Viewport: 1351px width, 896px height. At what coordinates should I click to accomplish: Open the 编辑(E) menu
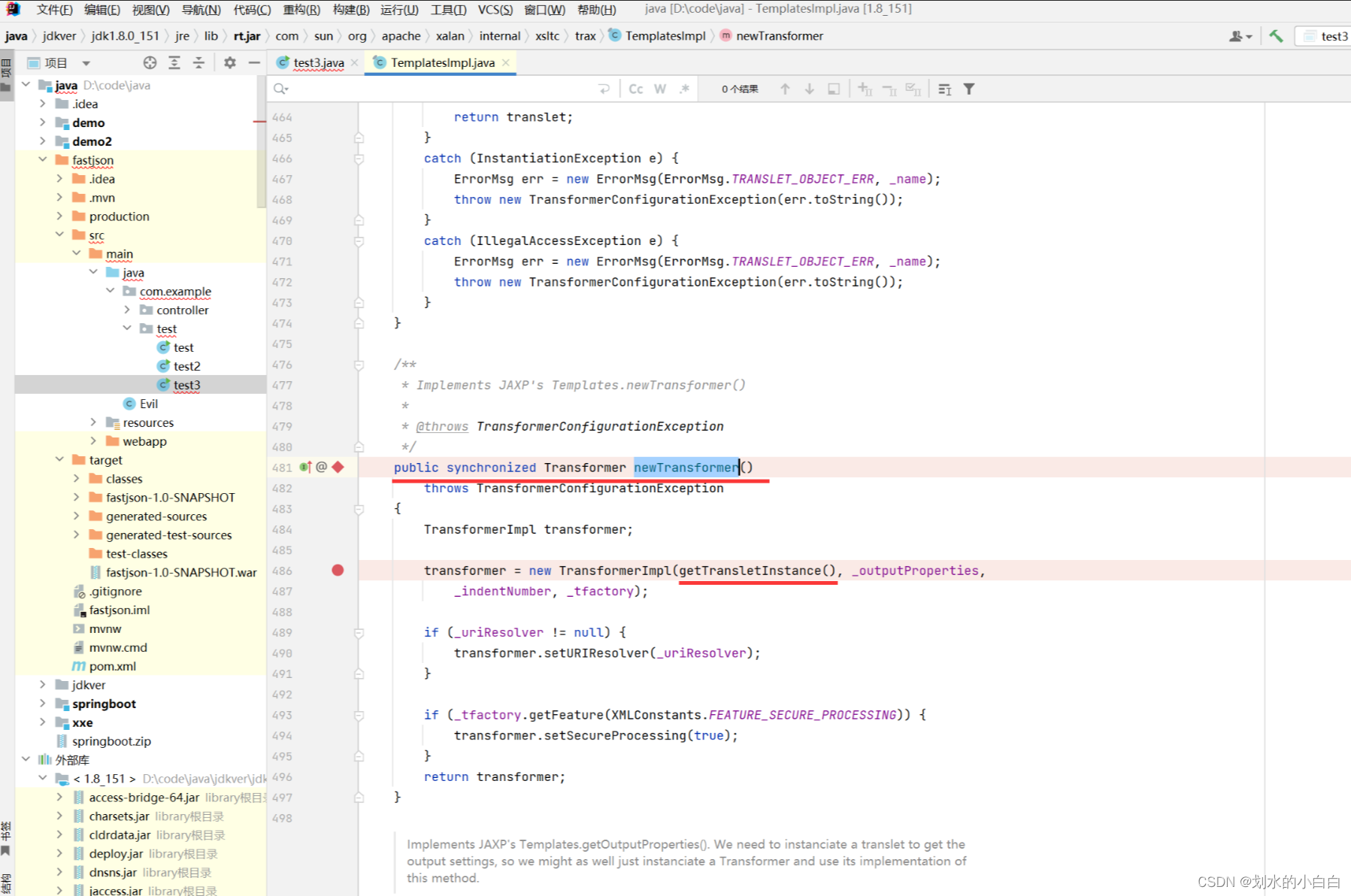[x=102, y=9]
